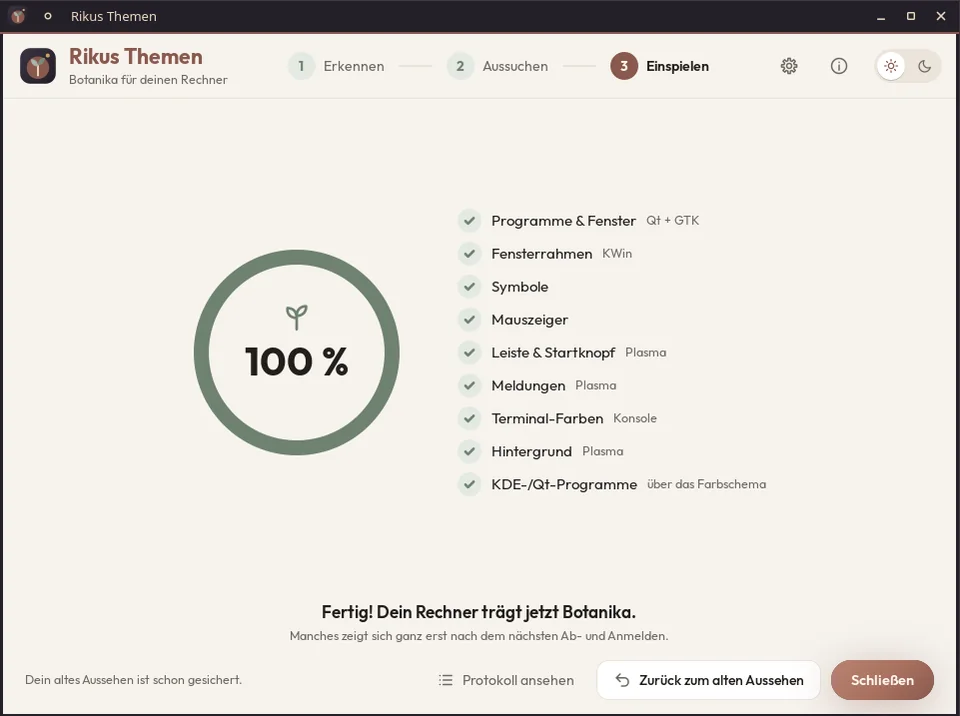960x716 pixels.
Task: Click the 'KDE-/Qt-Programme' label
Action: (564, 485)
